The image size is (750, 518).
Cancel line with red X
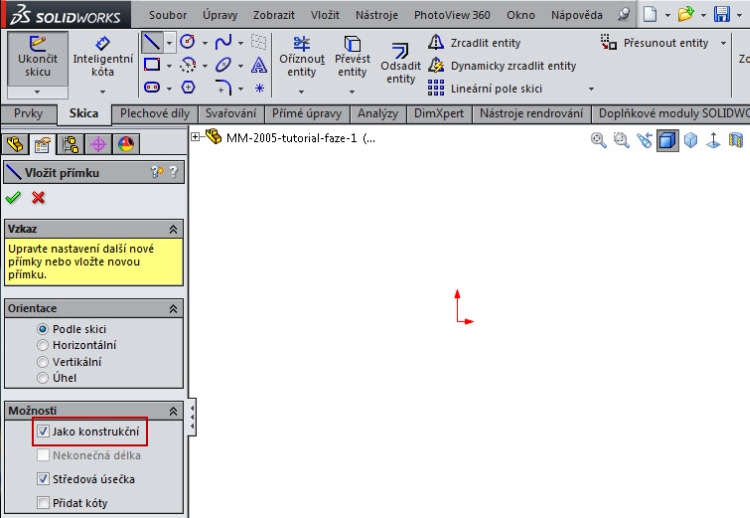coord(38,197)
